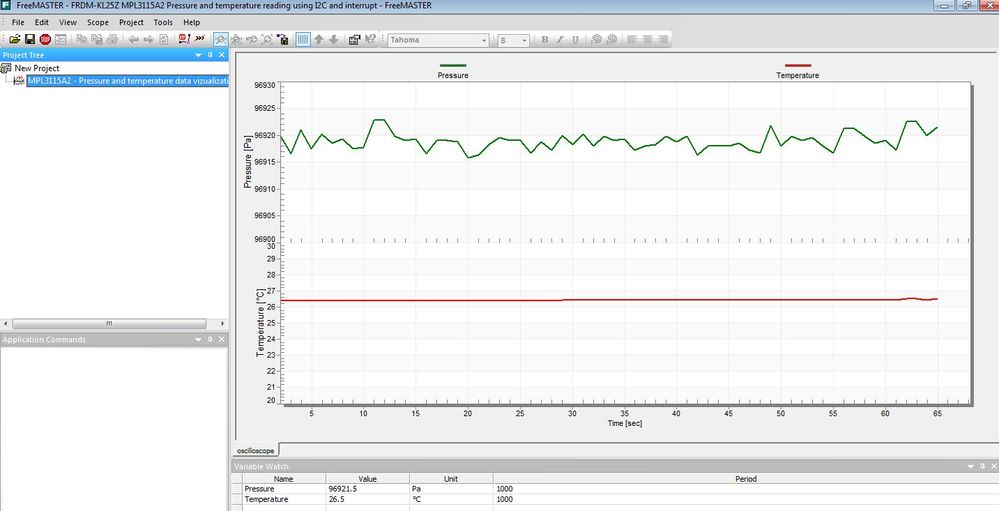
Task: Save the project with floppy disk icon
Action: coord(29,40)
